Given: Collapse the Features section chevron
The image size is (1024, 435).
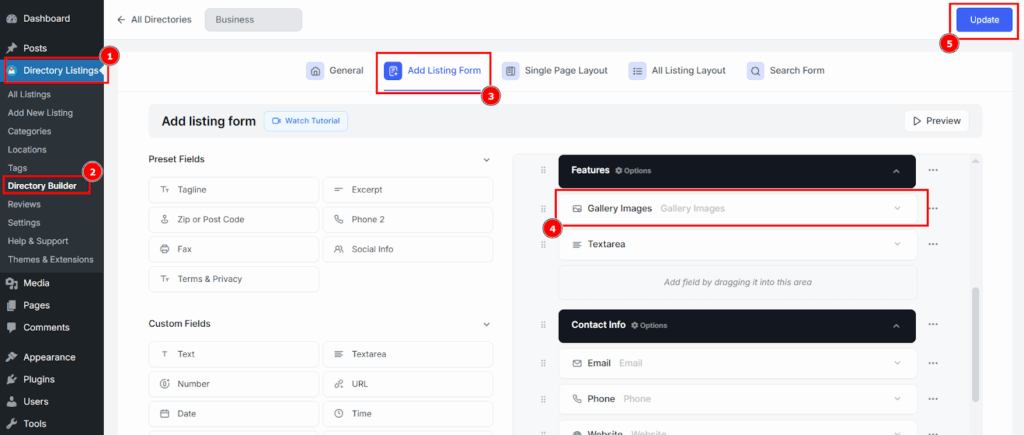Looking at the screenshot, I should (x=897, y=171).
